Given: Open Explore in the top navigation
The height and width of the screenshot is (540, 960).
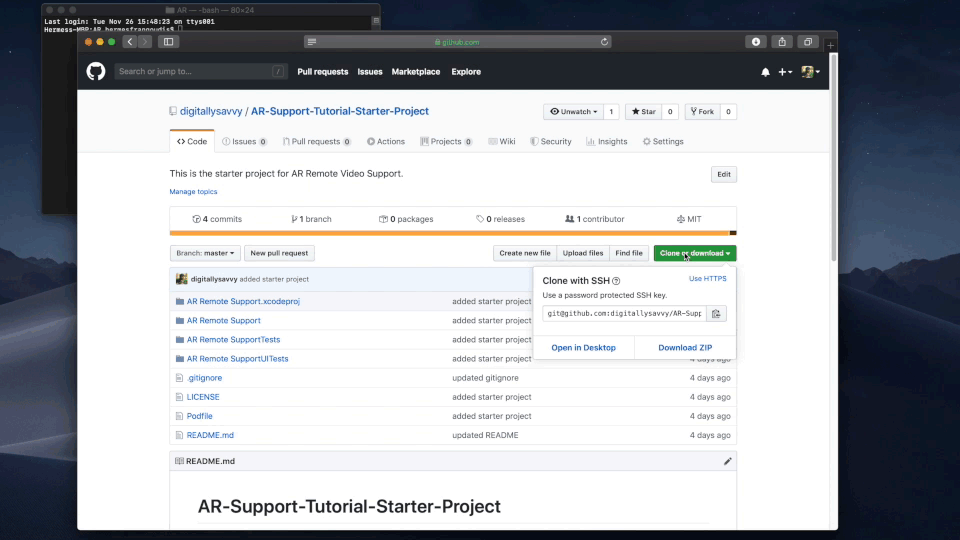Looking at the screenshot, I should (466, 72).
